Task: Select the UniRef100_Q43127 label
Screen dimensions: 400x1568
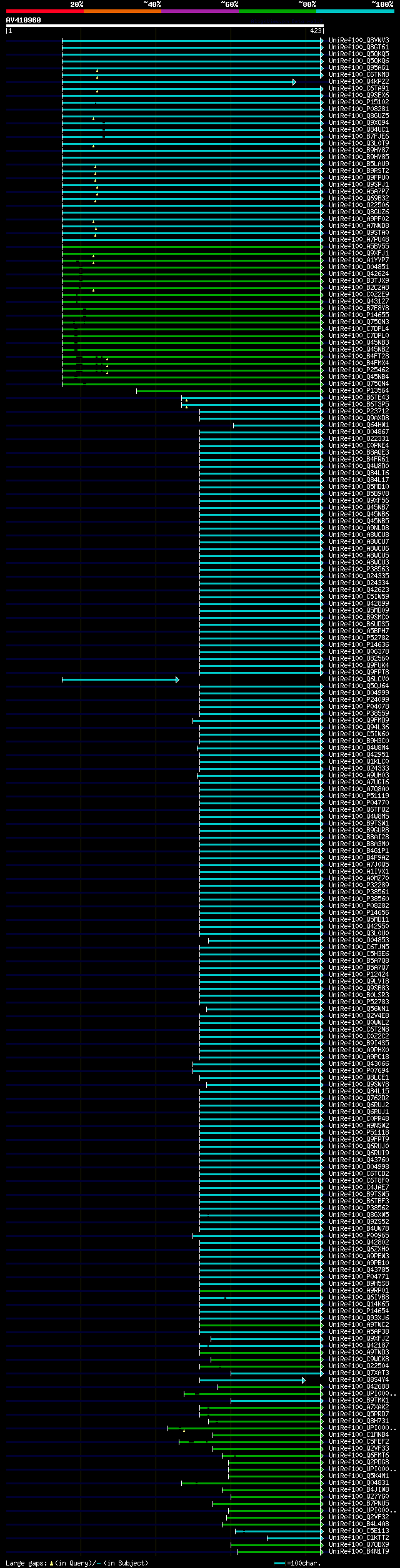Action: (x=359, y=302)
